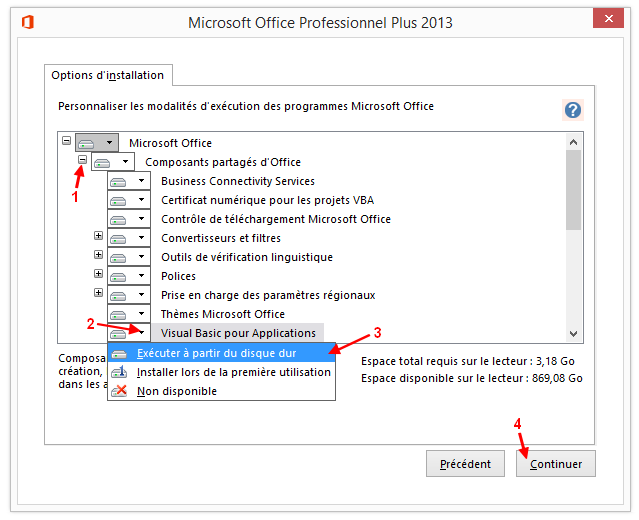
Task: Collapse the Microsoft Office root node
Action: pos(66,142)
